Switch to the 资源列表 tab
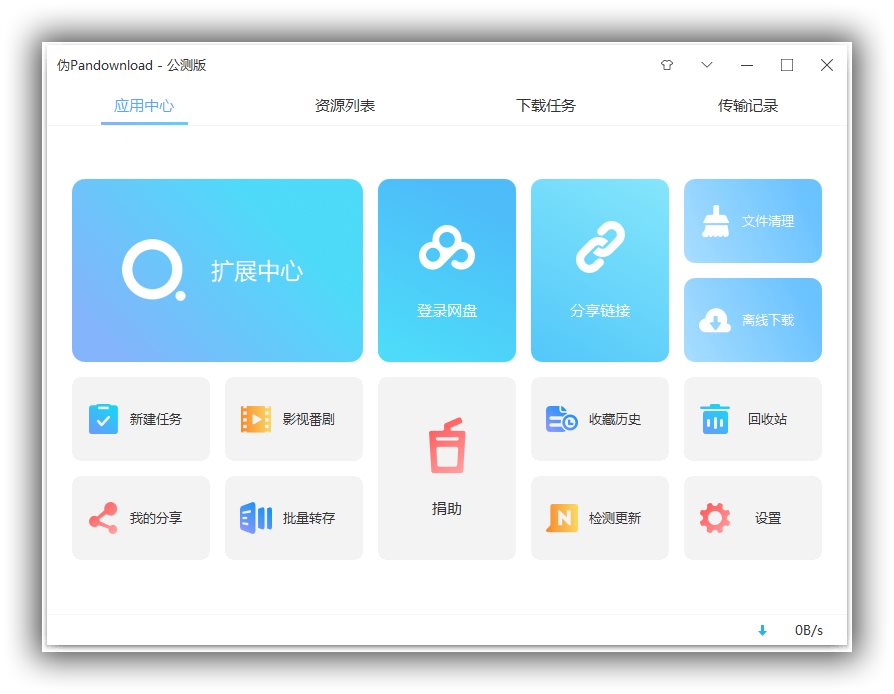 tap(345, 105)
